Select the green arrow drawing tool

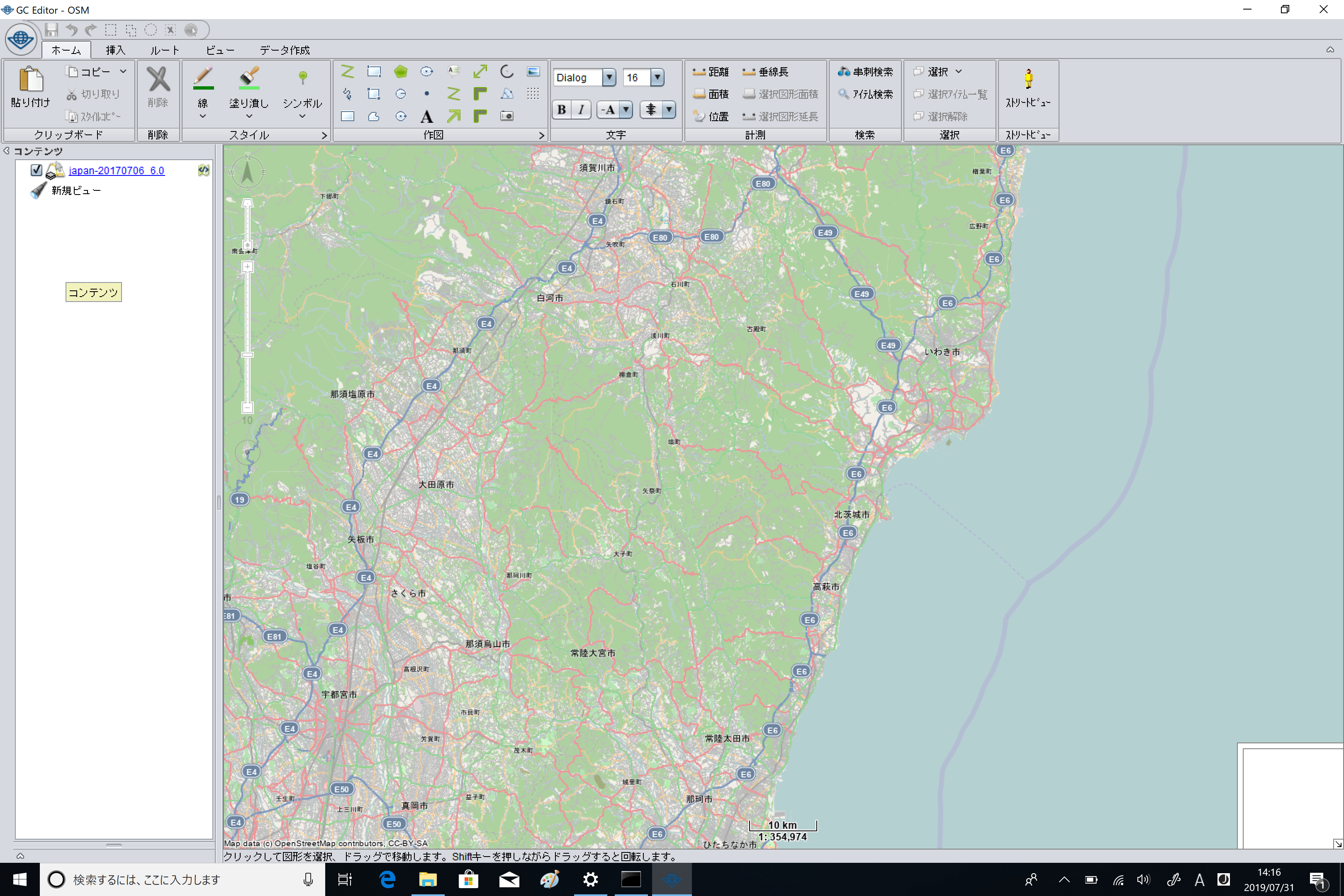click(x=454, y=117)
